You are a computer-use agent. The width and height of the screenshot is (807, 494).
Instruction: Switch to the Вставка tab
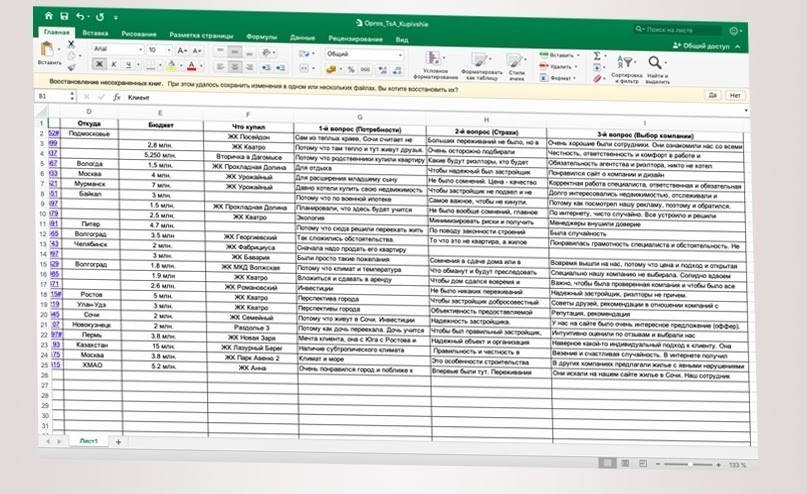tap(95, 33)
